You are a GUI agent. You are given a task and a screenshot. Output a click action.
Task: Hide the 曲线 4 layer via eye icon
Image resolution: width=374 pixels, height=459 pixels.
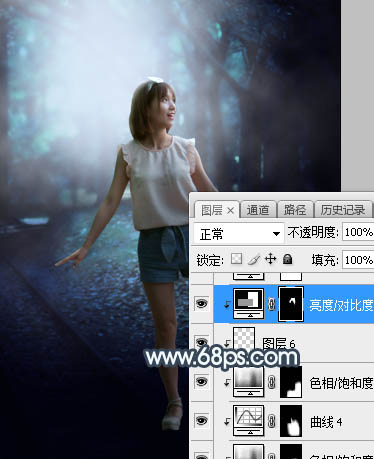(202, 421)
